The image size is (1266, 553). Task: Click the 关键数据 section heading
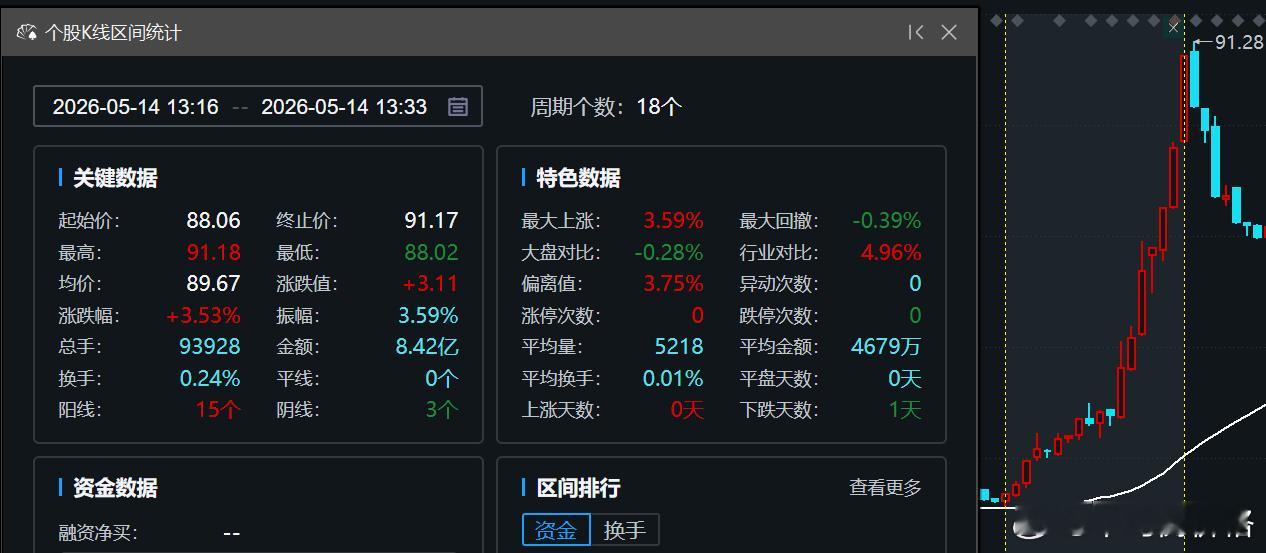115,178
